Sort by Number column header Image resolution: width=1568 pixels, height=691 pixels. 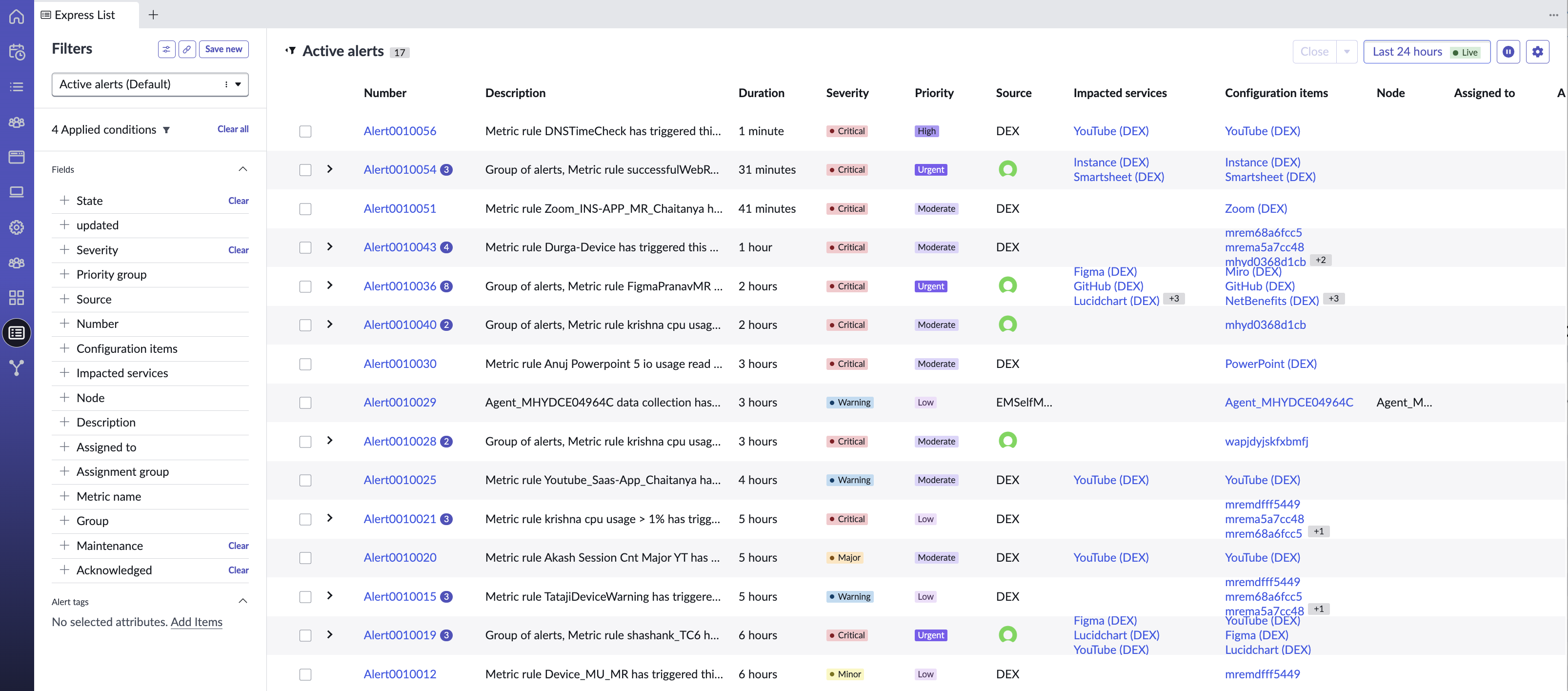click(385, 93)
